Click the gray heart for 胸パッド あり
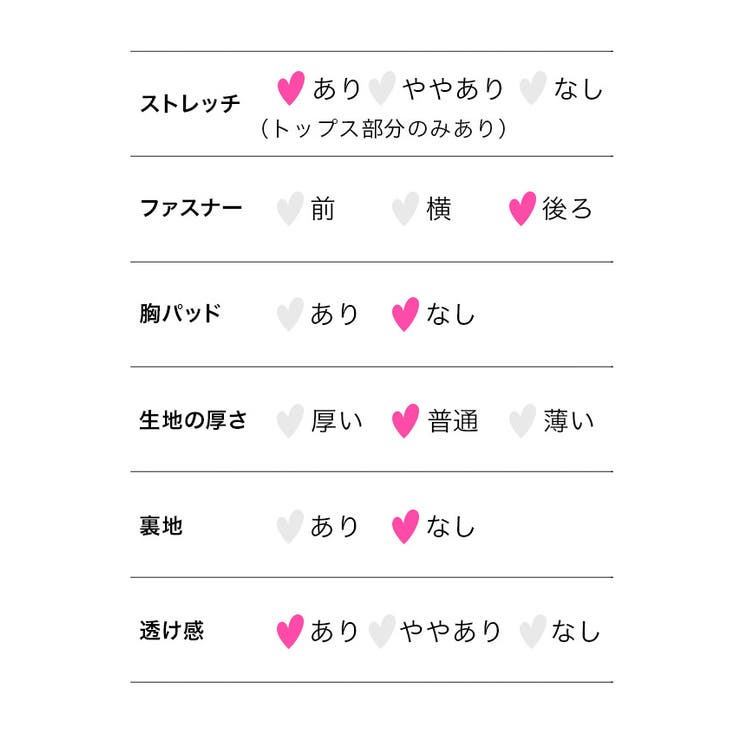Screen dimensions: 740x740 290,314
